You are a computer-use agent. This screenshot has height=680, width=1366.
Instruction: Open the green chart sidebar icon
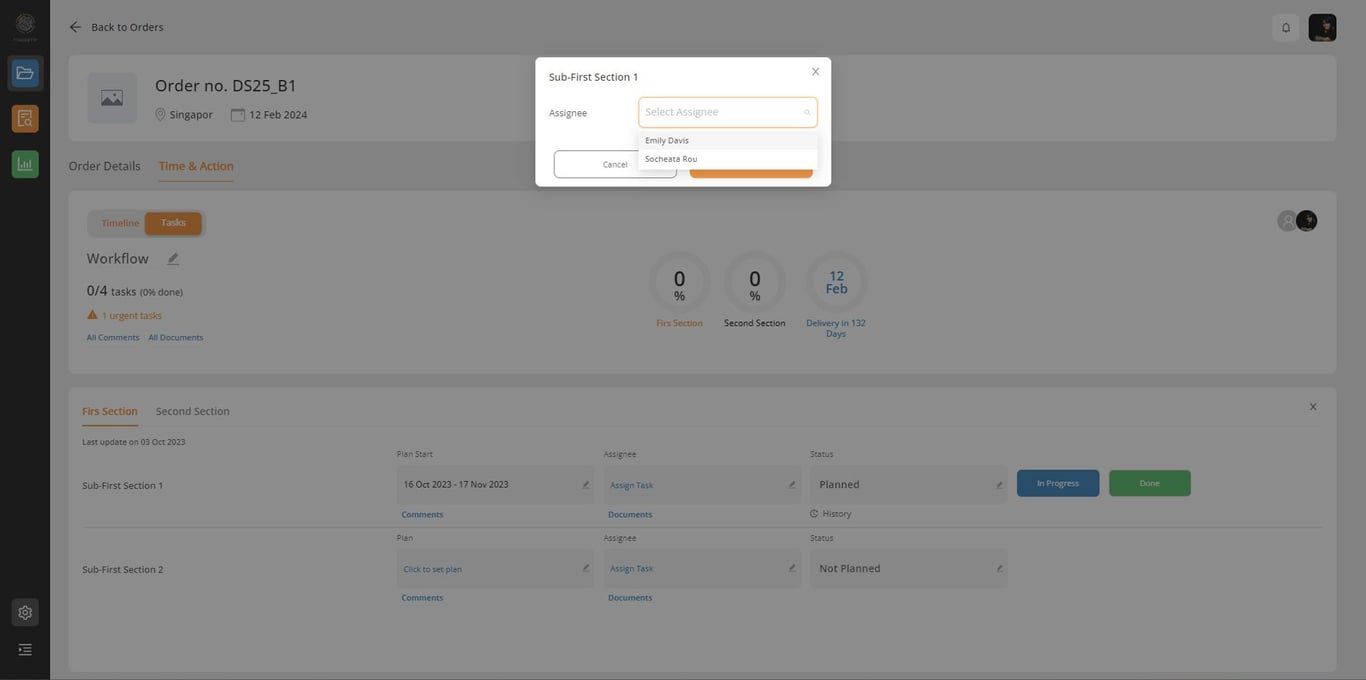25,164
